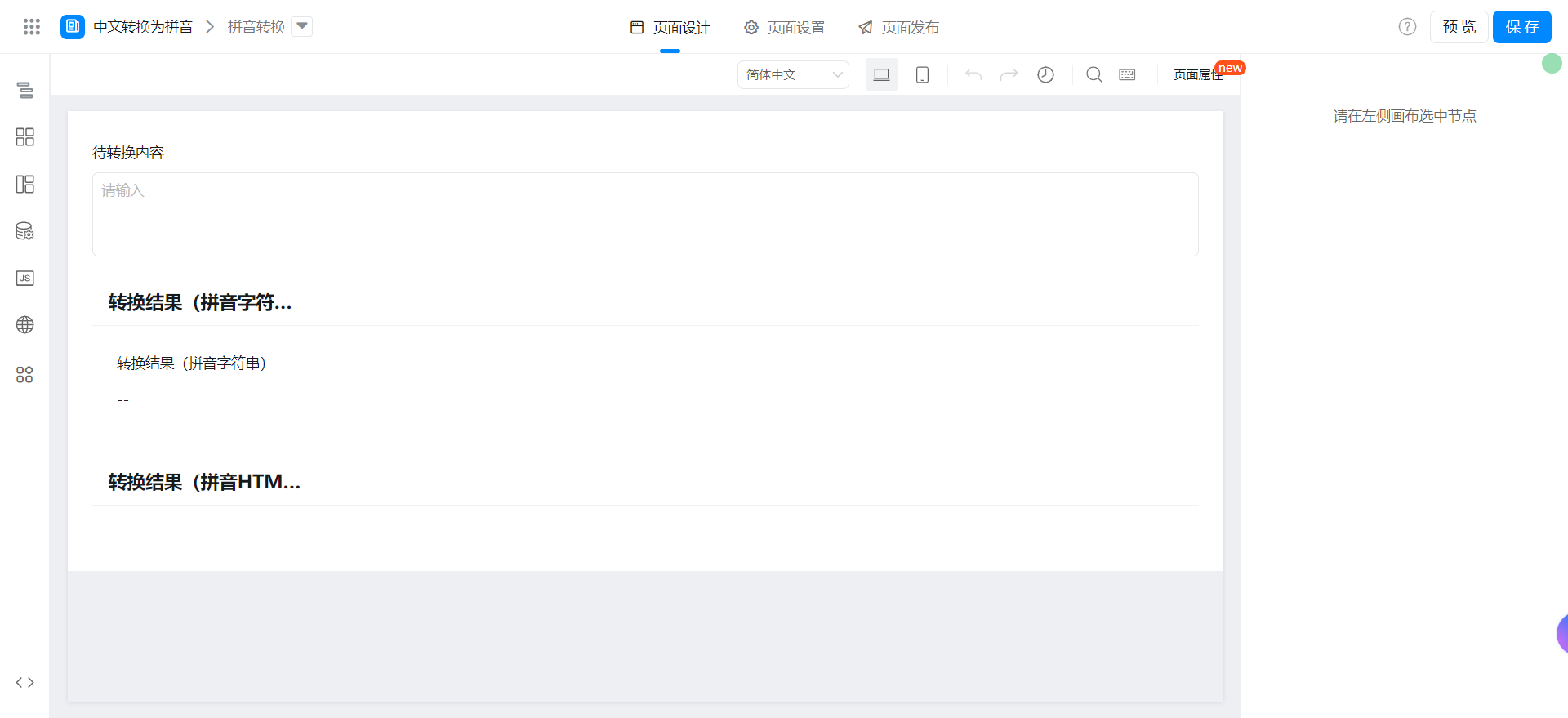Open the source code view icon
Image resolution: width=1568 pixels, height=718 pixels.
click(24, 683)
